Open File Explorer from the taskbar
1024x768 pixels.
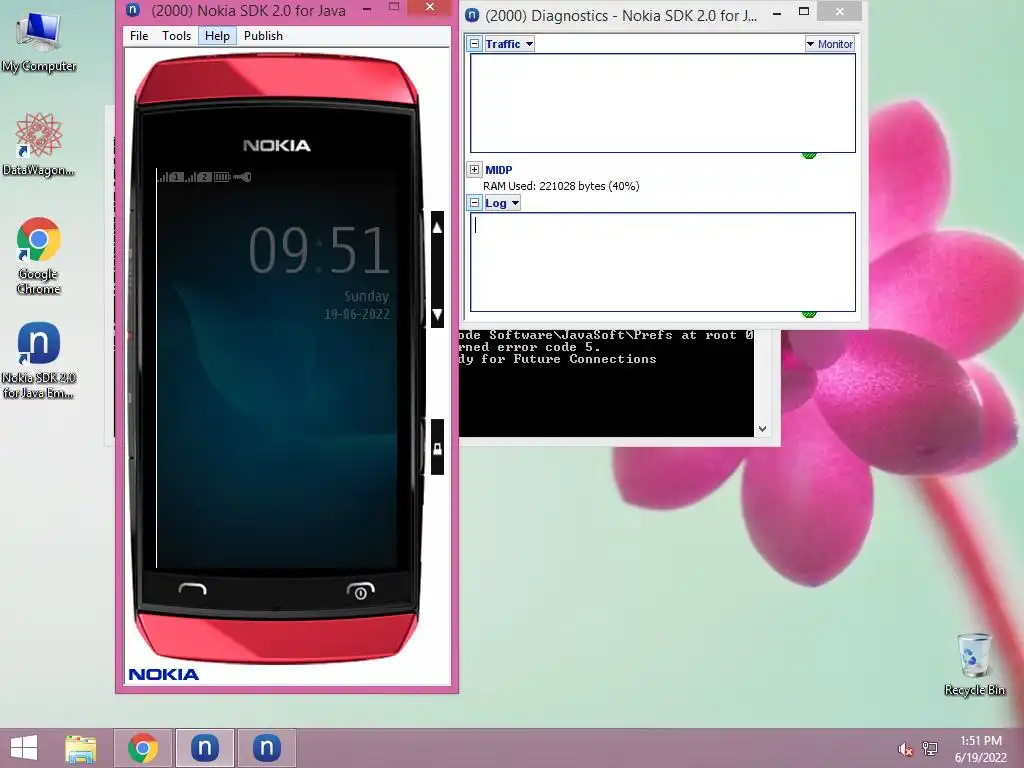(x=80, y=748)
